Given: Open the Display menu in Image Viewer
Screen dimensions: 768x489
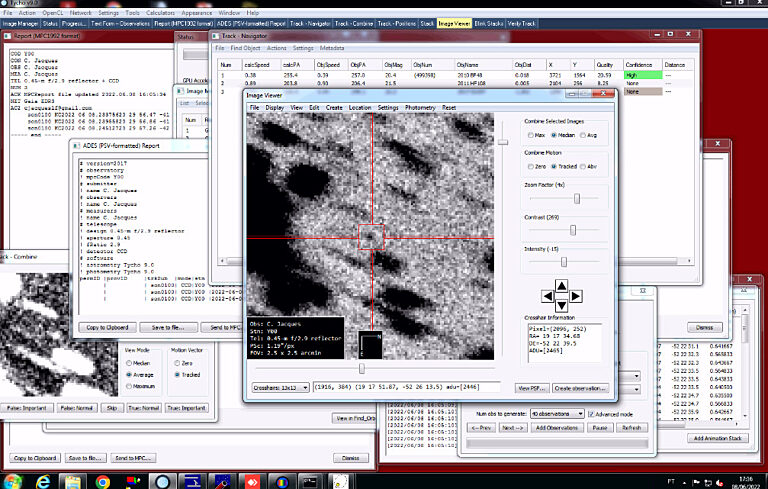Looking at the screenshot, I should click(x=274, y=107).
